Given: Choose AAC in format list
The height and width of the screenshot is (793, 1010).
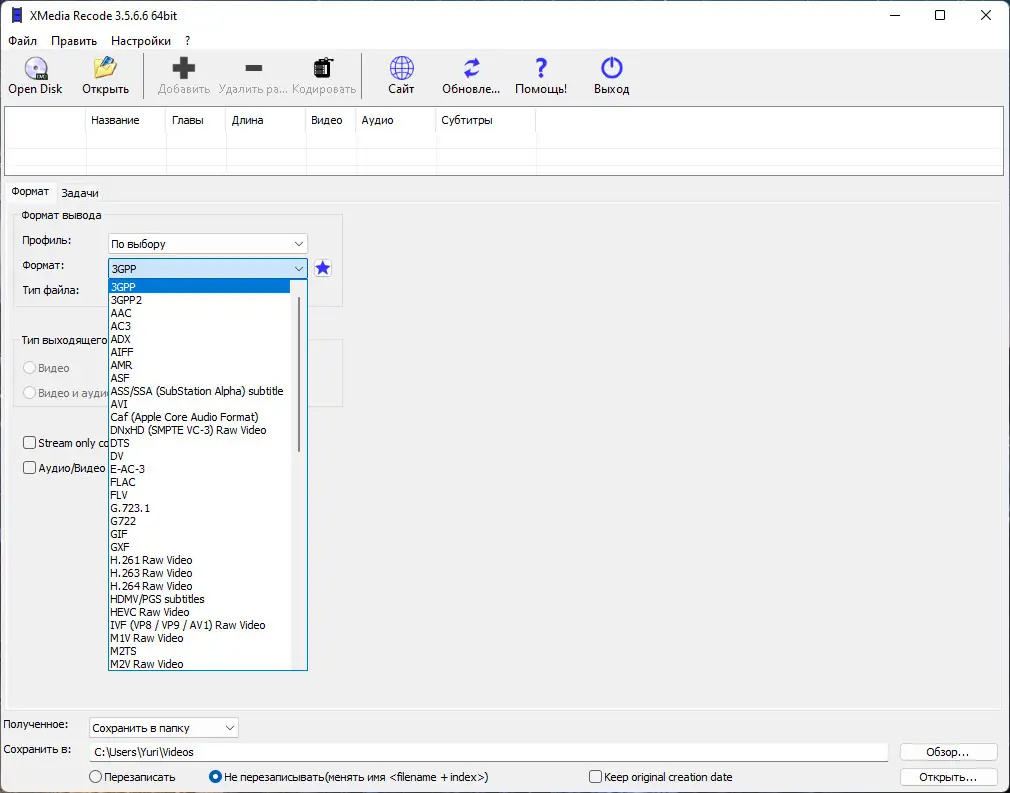Looking at the screenshot, I should pyautogui.click(x=200, y=313).
